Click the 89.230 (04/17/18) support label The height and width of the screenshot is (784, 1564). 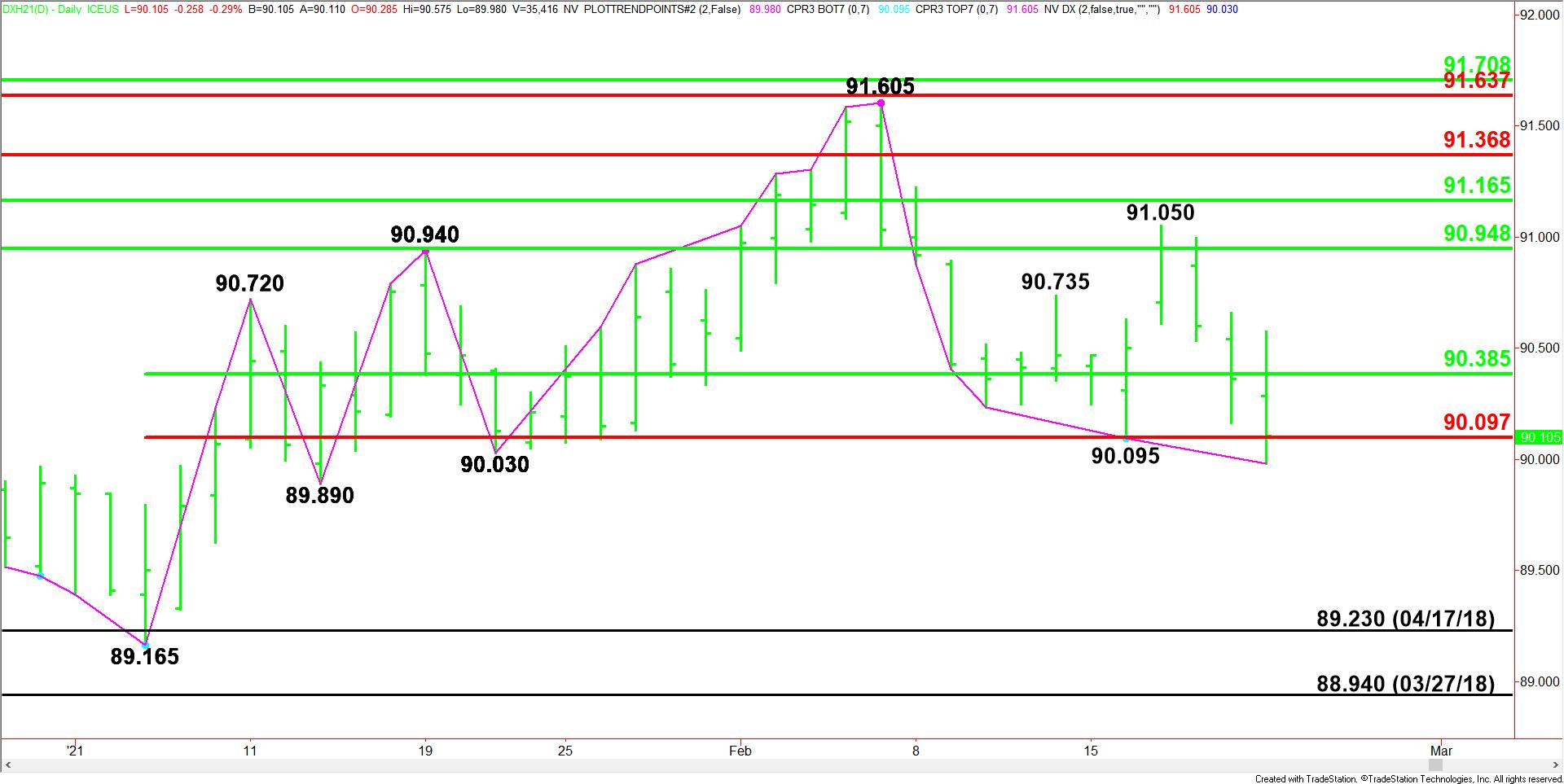[x=1406, y=619]
